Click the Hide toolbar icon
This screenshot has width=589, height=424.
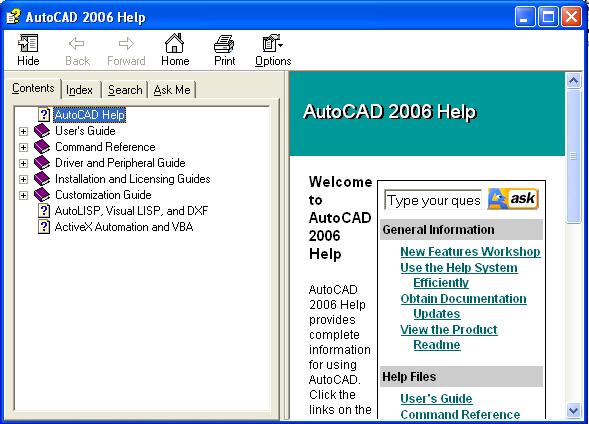point(28,43)
